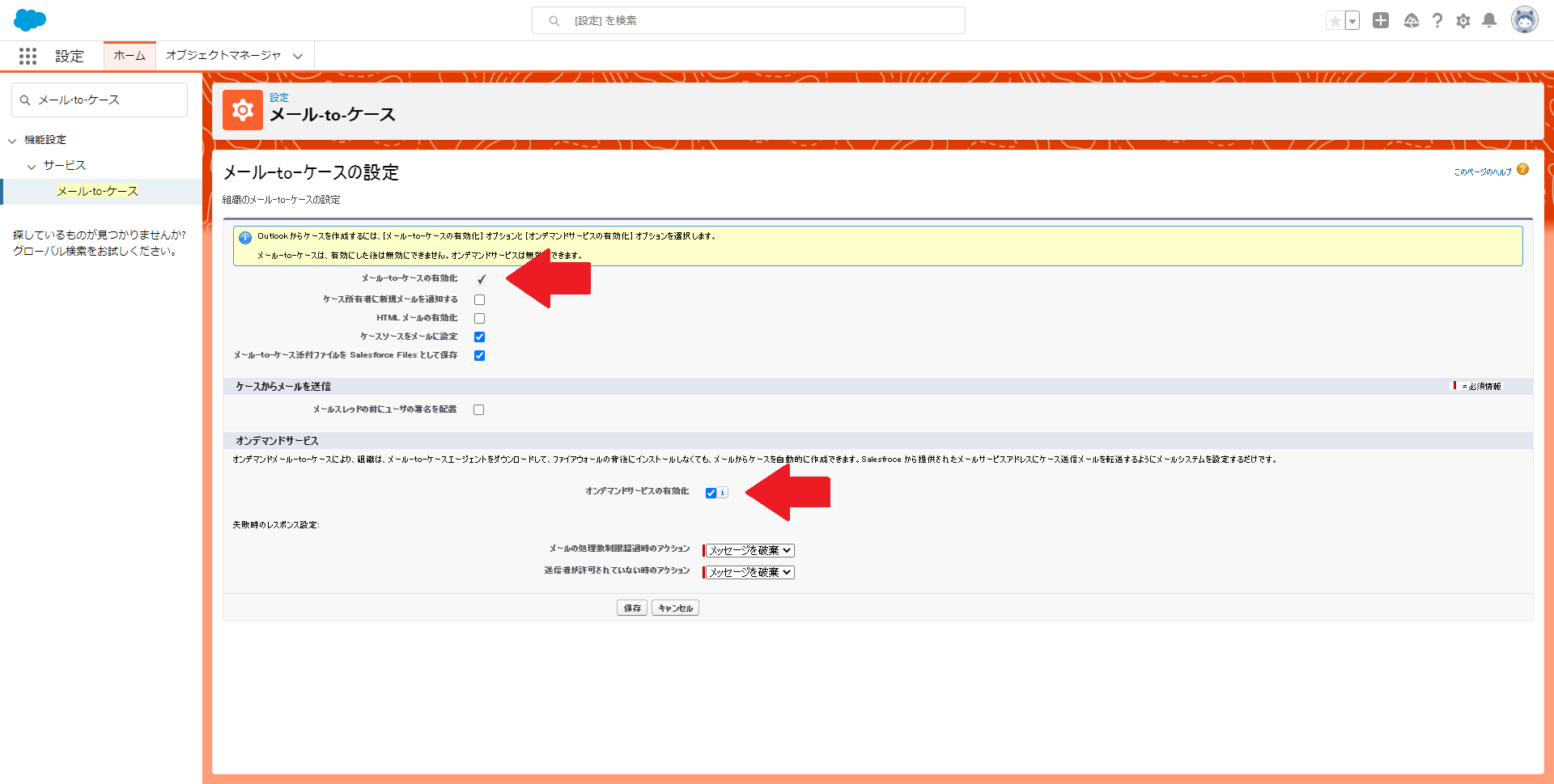Toggle ケース所有者に新規メールを通知する checkbox

coord(480,300)
